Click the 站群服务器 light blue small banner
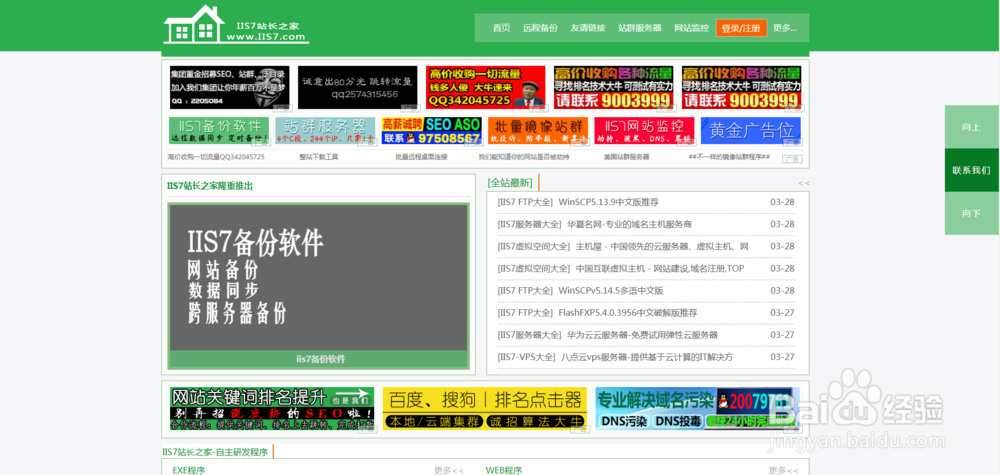The height and width of the screenshot is (475, 1000). click(325, 131)
